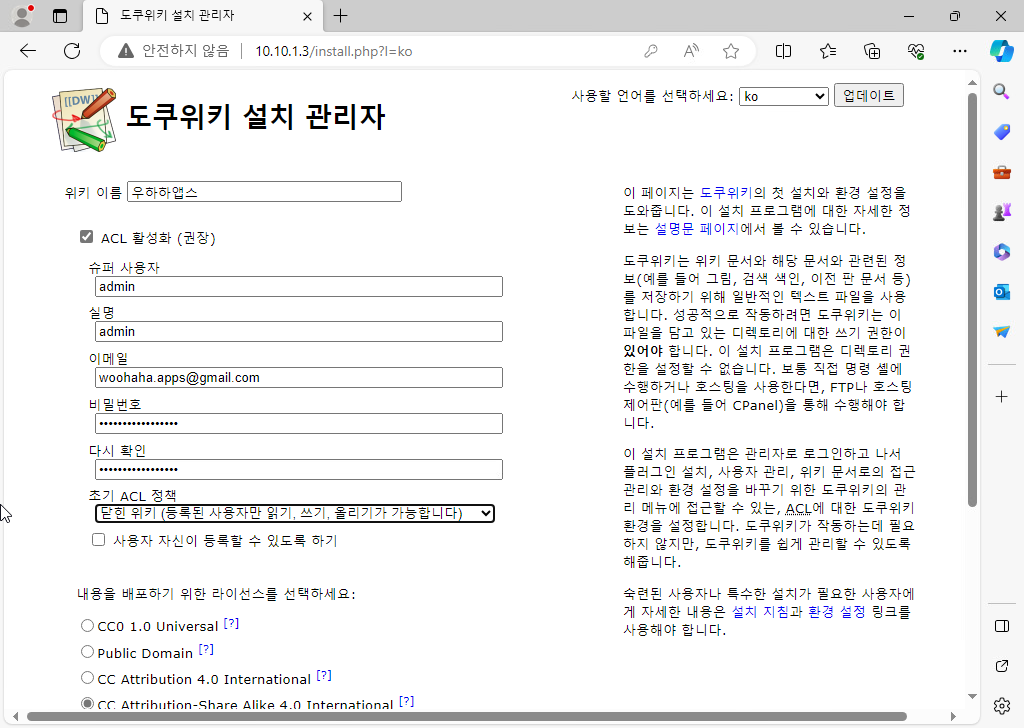This screenshot has width=1024, height=728.
Task: Click the horizontal page scrollbar thumb
Action: (466, 716)
